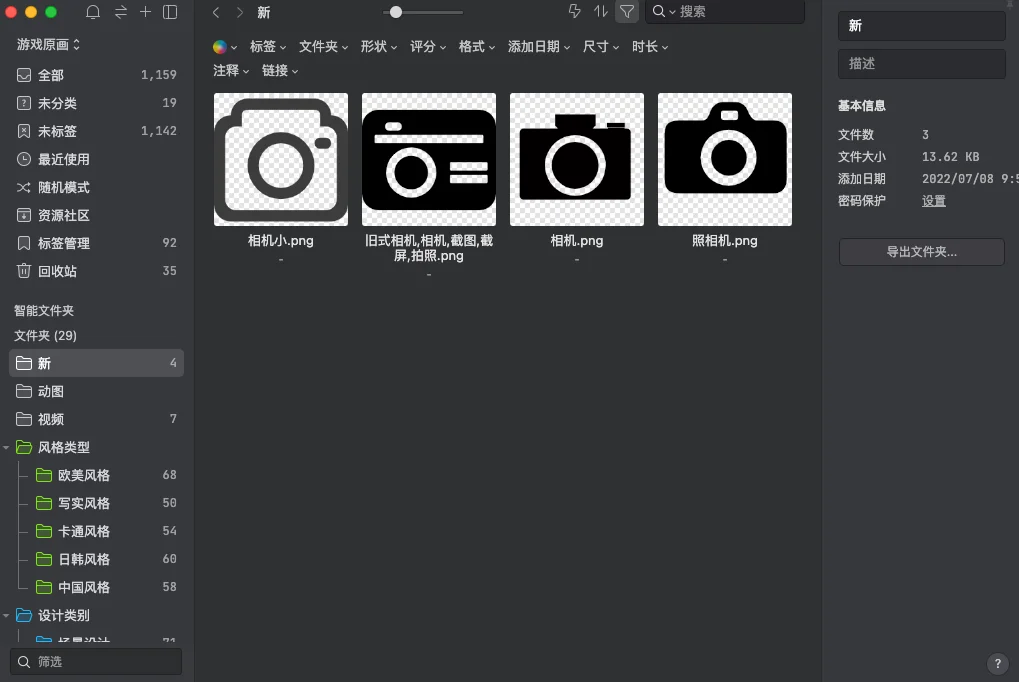Click the lightning quick action icon
Image resolution: width=1019 pixels, height=682 pixels.
pos(574,12)
